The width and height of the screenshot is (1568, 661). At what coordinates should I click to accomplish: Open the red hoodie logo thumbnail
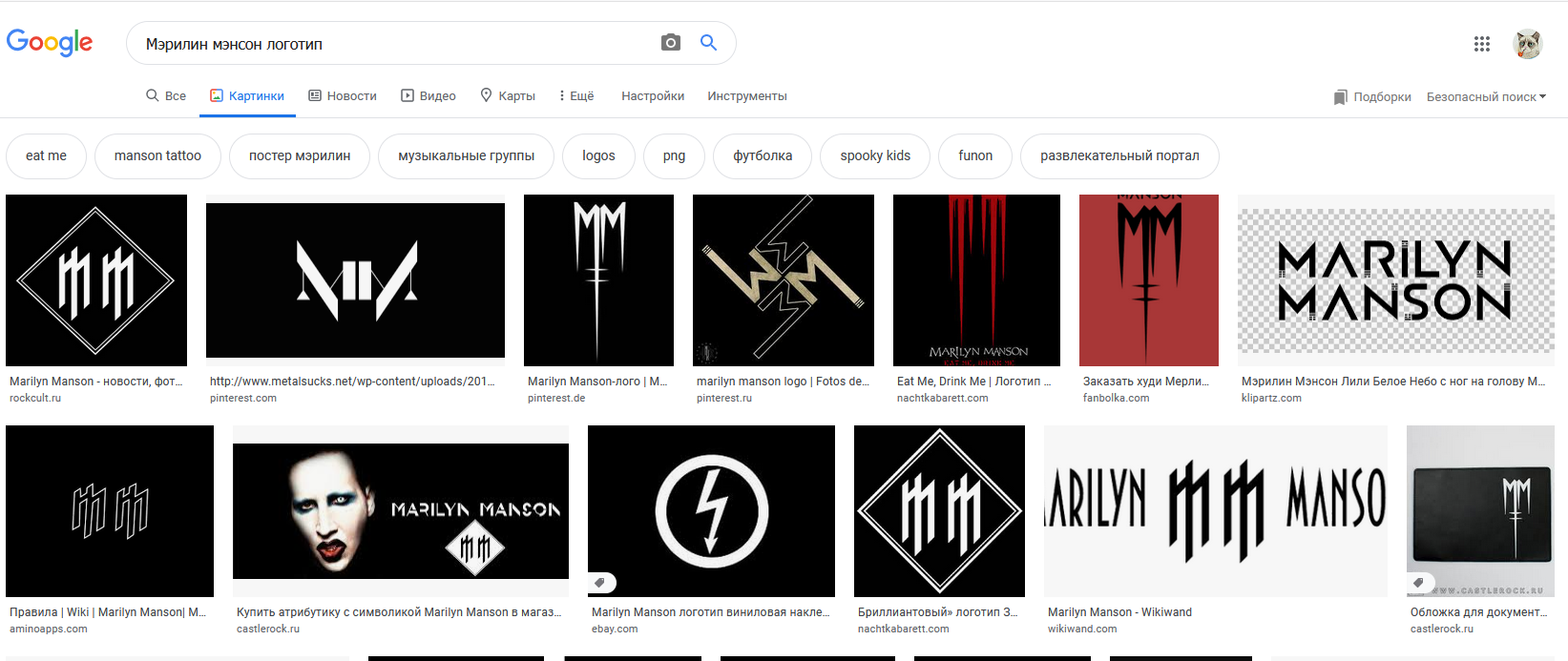[x=1148, y=280]
